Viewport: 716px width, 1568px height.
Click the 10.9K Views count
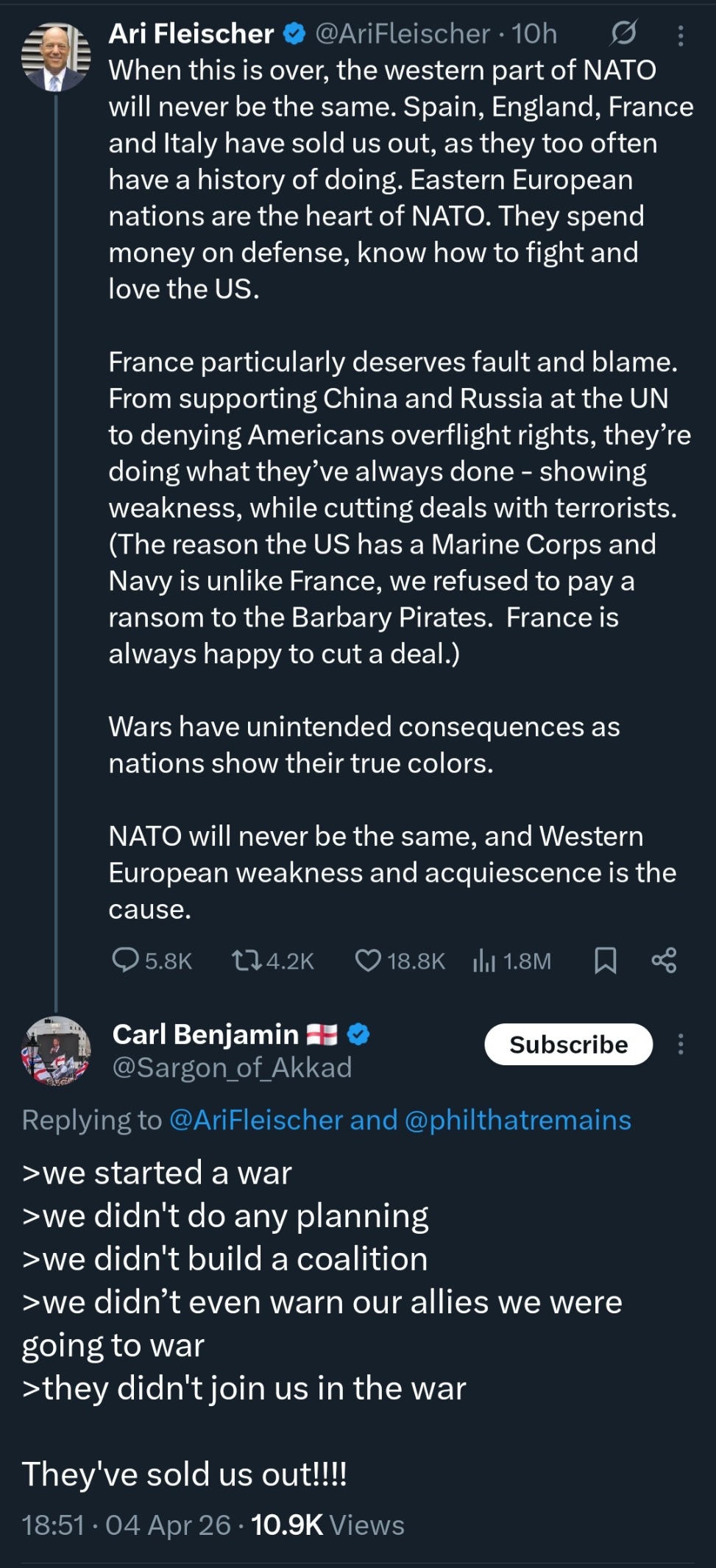(x=327, y=1525)
